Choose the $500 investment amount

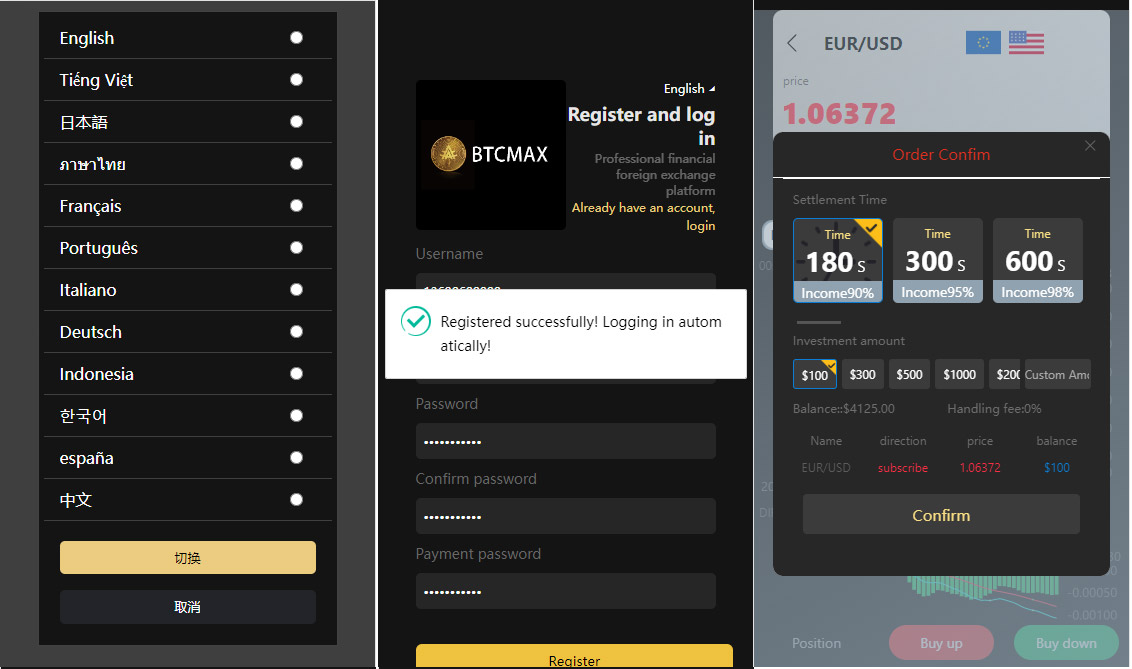910,375
